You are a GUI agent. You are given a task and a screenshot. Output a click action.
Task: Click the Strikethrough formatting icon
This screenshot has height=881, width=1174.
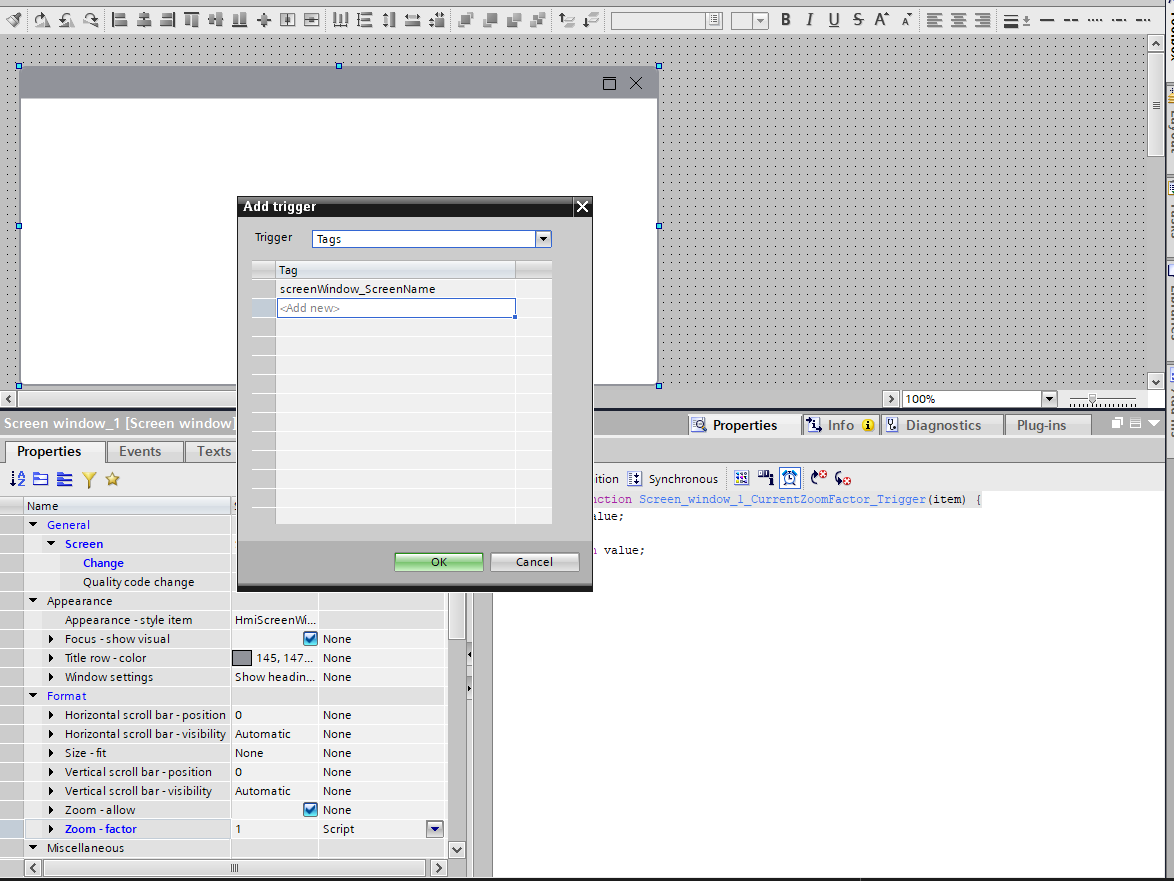858,20
